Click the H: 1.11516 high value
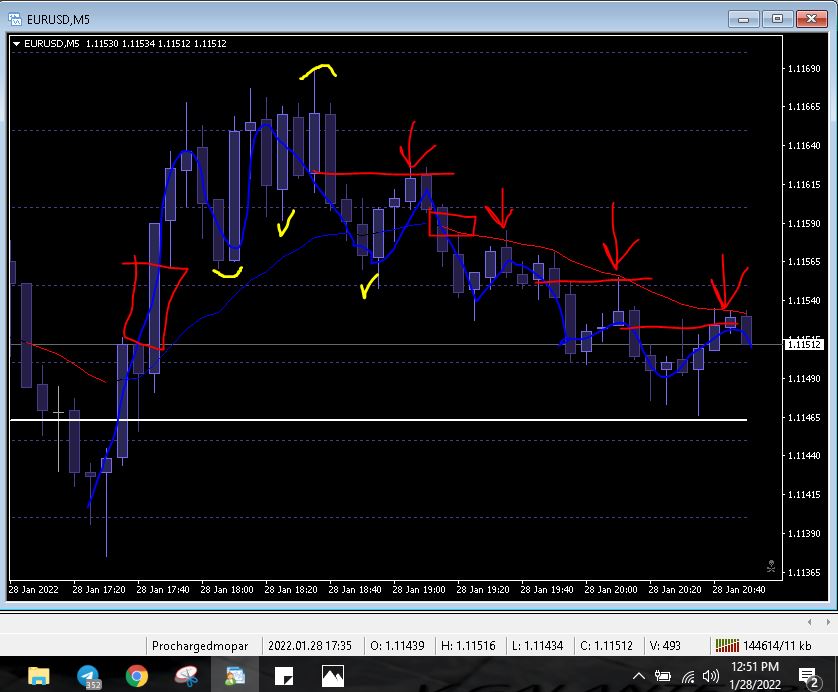Image resolution: width=838 pixels, height=692 pixels. pyautogui.click(x=468, y=646)
